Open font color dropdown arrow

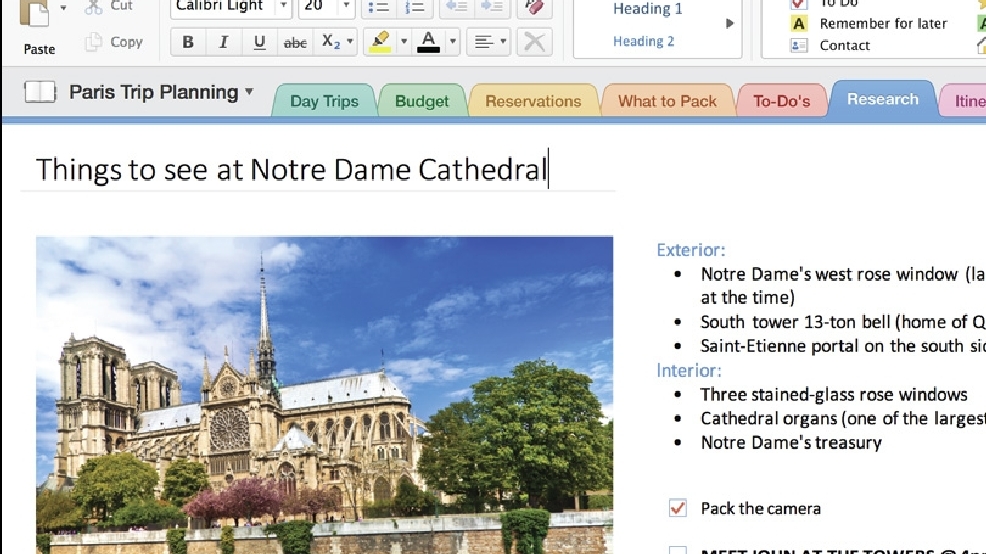tap(453, 42)
